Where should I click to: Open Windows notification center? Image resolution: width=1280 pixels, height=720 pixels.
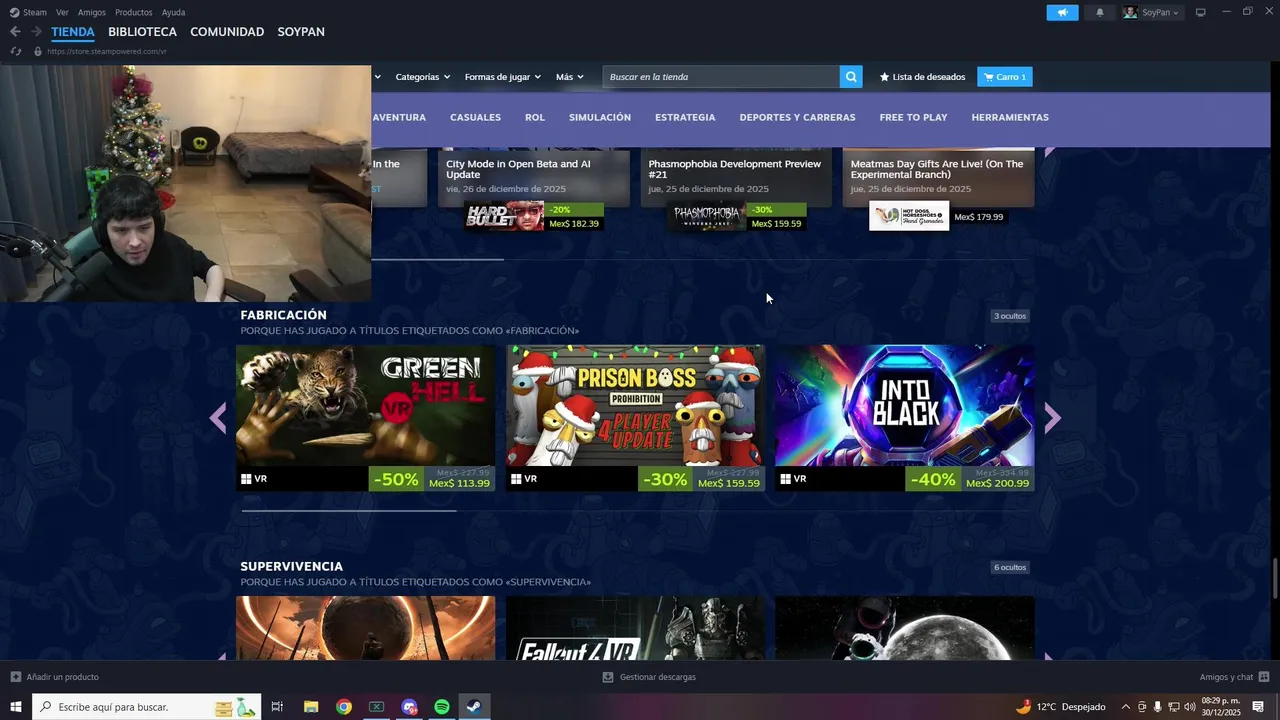tap(1258, 707)
